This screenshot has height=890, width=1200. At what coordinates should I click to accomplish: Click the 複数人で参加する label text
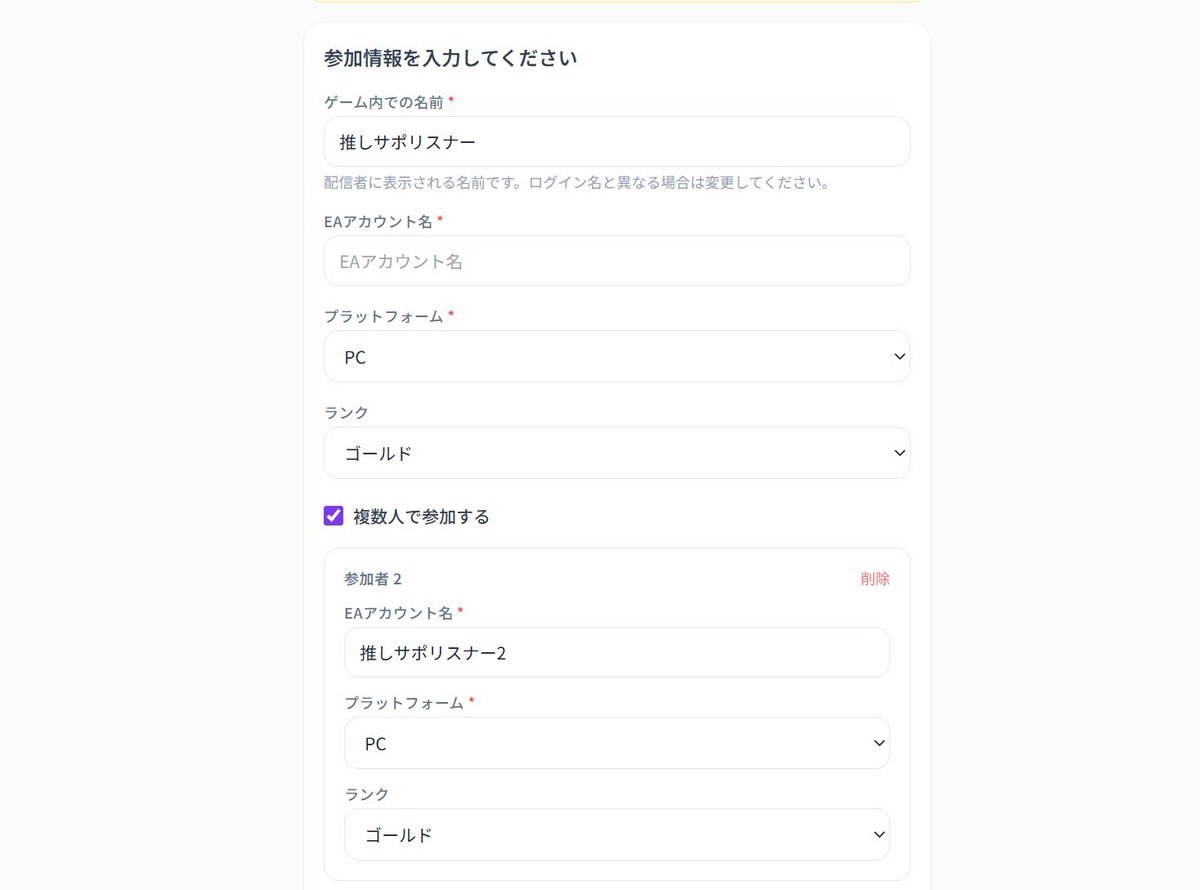[421, 517]
